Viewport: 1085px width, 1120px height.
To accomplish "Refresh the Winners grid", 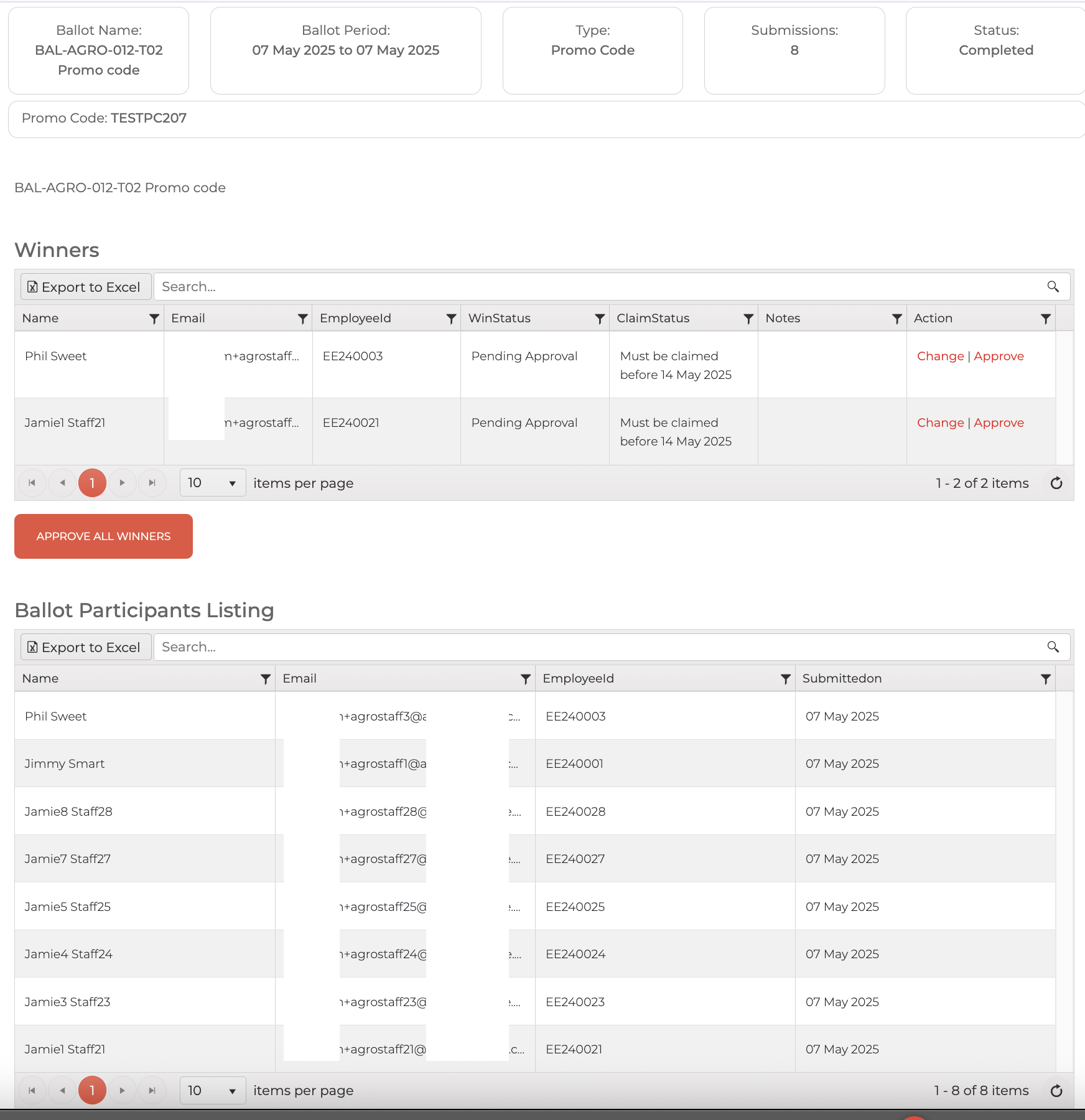I will pos(1056,483).
